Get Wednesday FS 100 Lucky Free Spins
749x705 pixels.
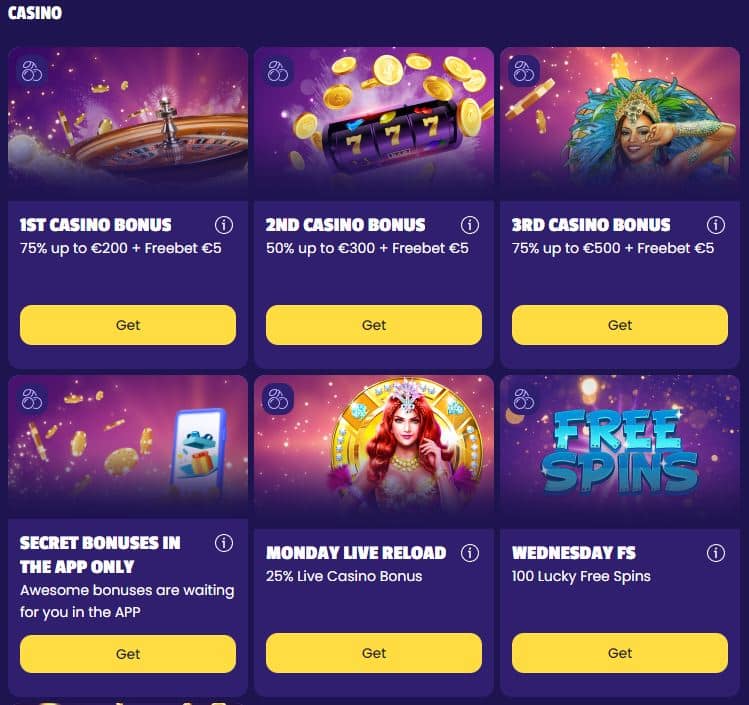[620, 653]
